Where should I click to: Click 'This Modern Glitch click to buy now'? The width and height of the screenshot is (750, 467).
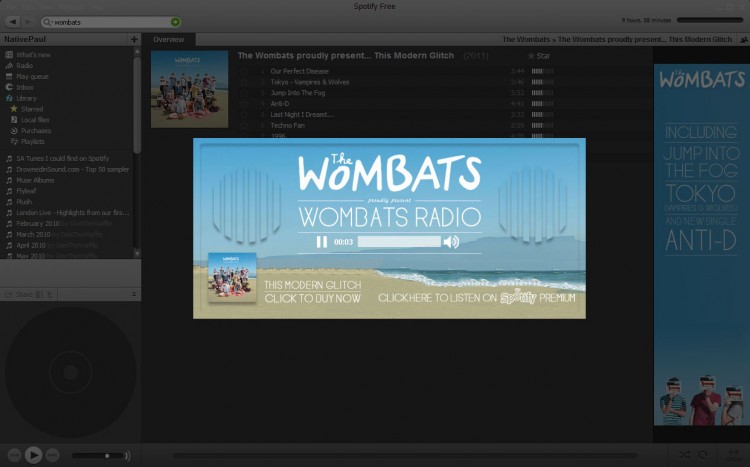coord(312,292)
